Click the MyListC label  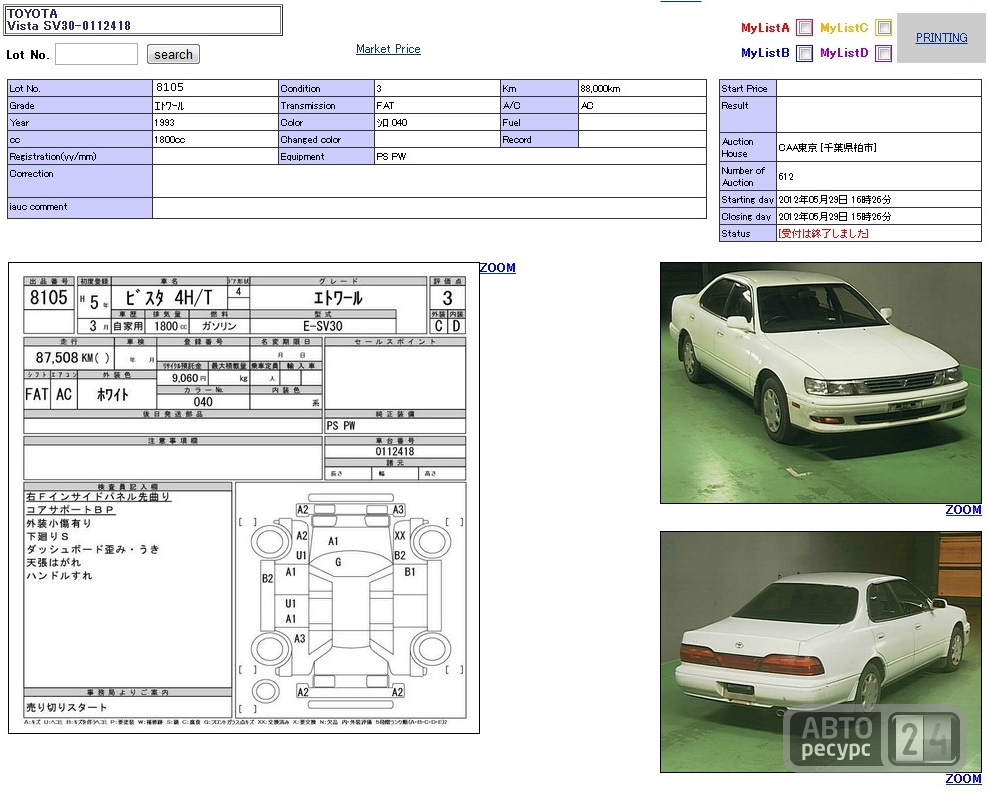(844, 28)
